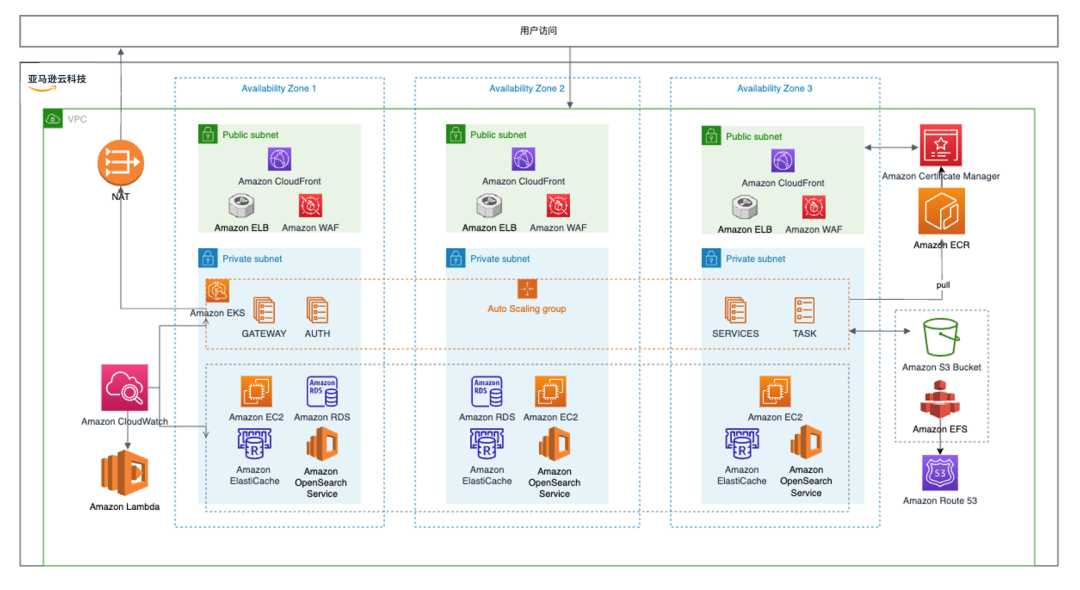Viewport: 1080px width, 590px height.
Task: Select Amazon CloudFront icon in Availability Zone 2
Action: 523,160
